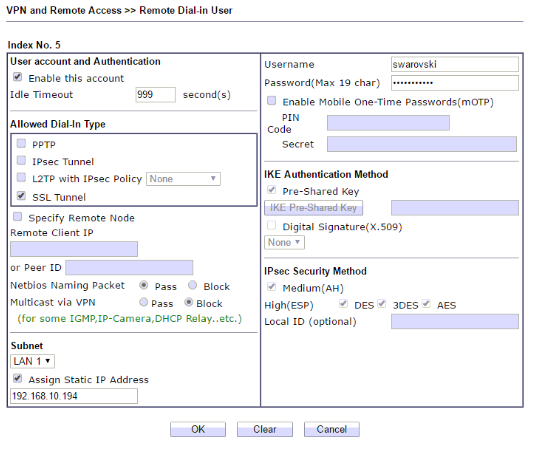Check the IPsec Tunnel option

pos(21,160)
